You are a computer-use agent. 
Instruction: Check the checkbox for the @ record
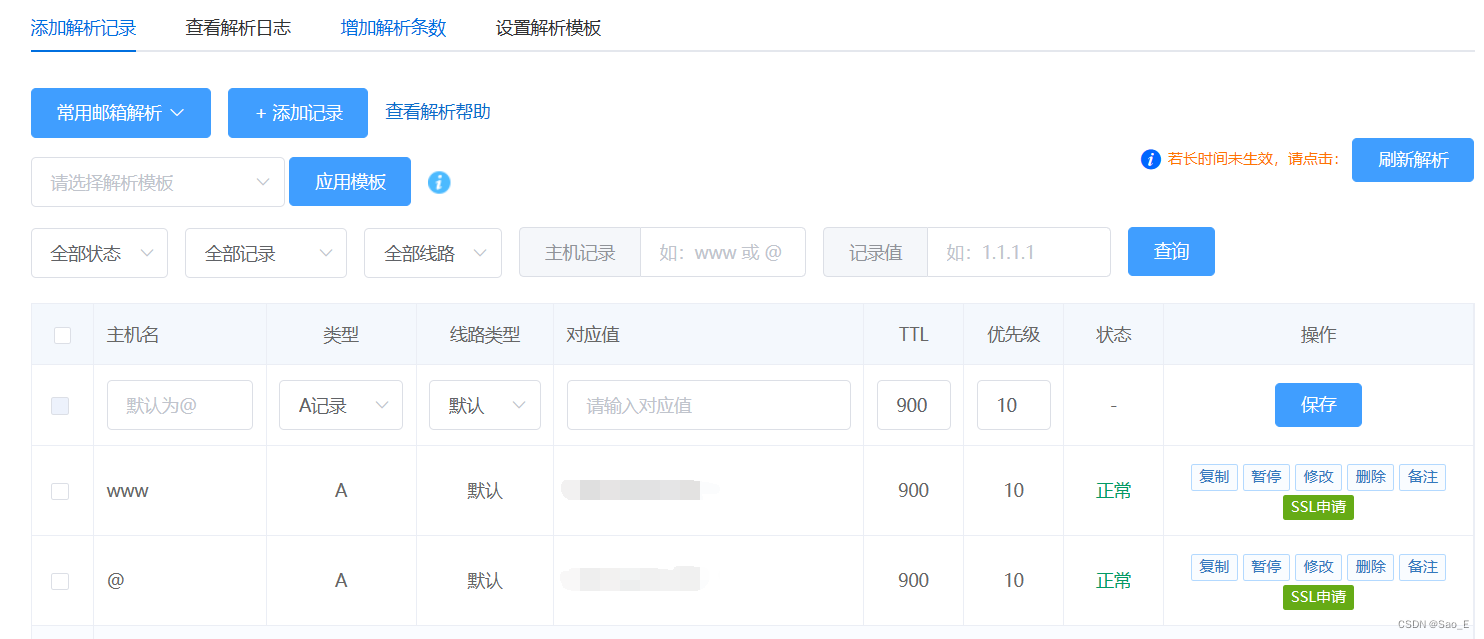(x=62, y=580)
